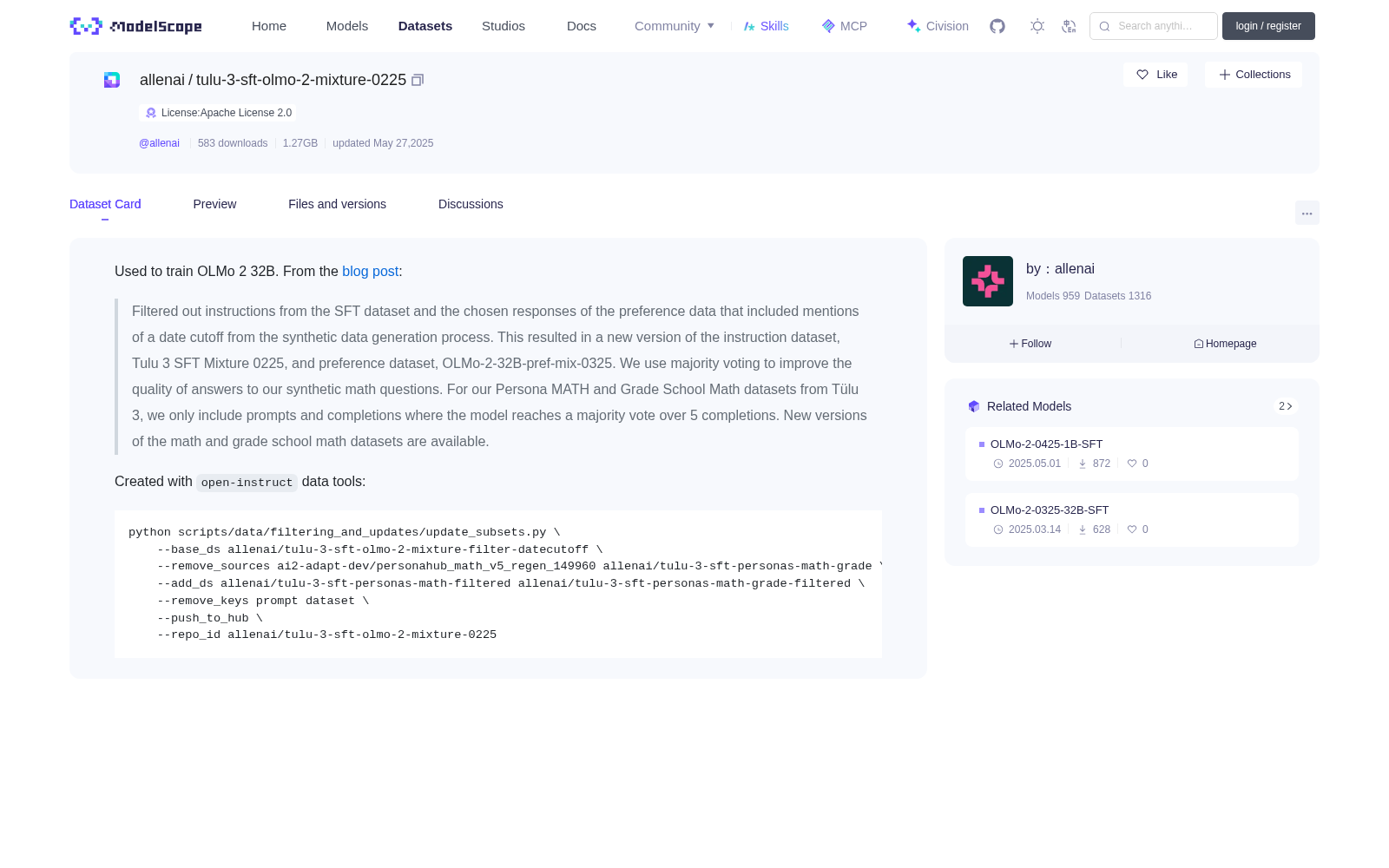Click the '1.27GB' size text
1389x868 pixels.
tap(300, 143)
